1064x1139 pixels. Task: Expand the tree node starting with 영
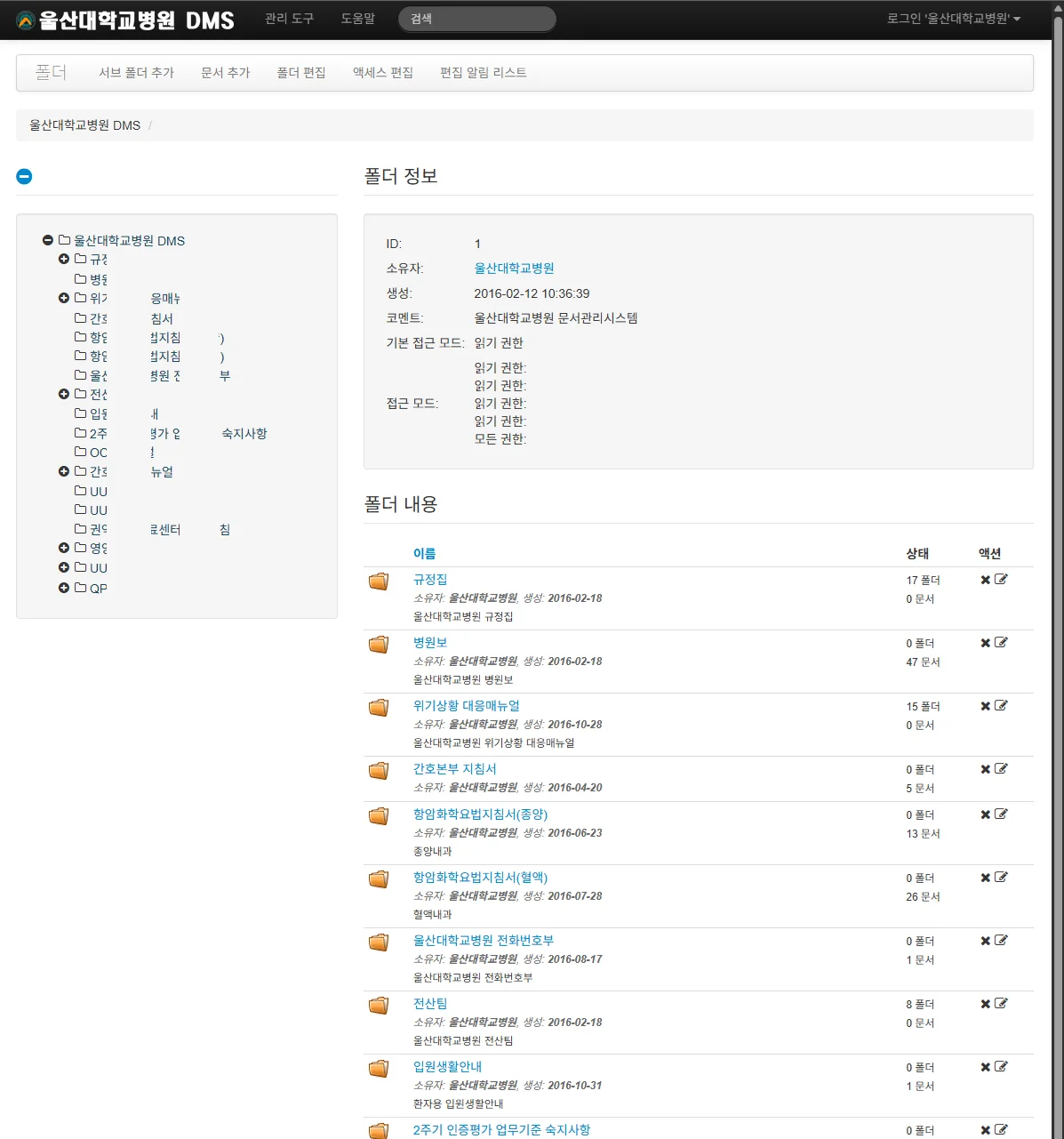(64, 548)
